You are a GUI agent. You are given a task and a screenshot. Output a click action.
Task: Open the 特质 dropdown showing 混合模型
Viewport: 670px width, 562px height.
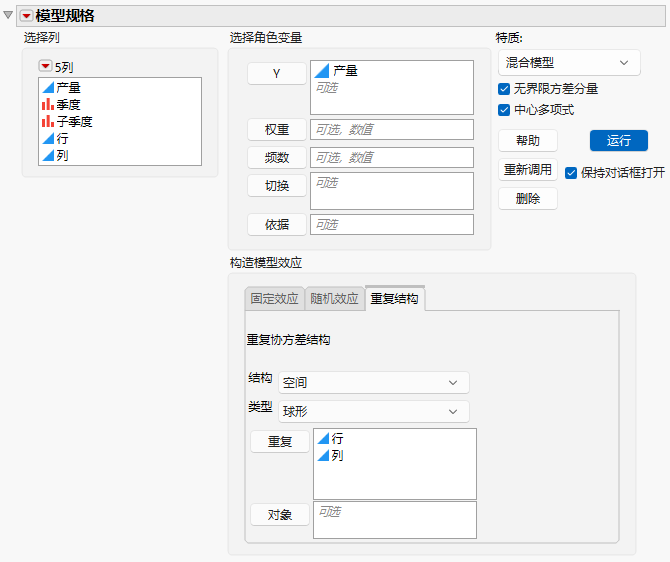(x=569, y=63)
